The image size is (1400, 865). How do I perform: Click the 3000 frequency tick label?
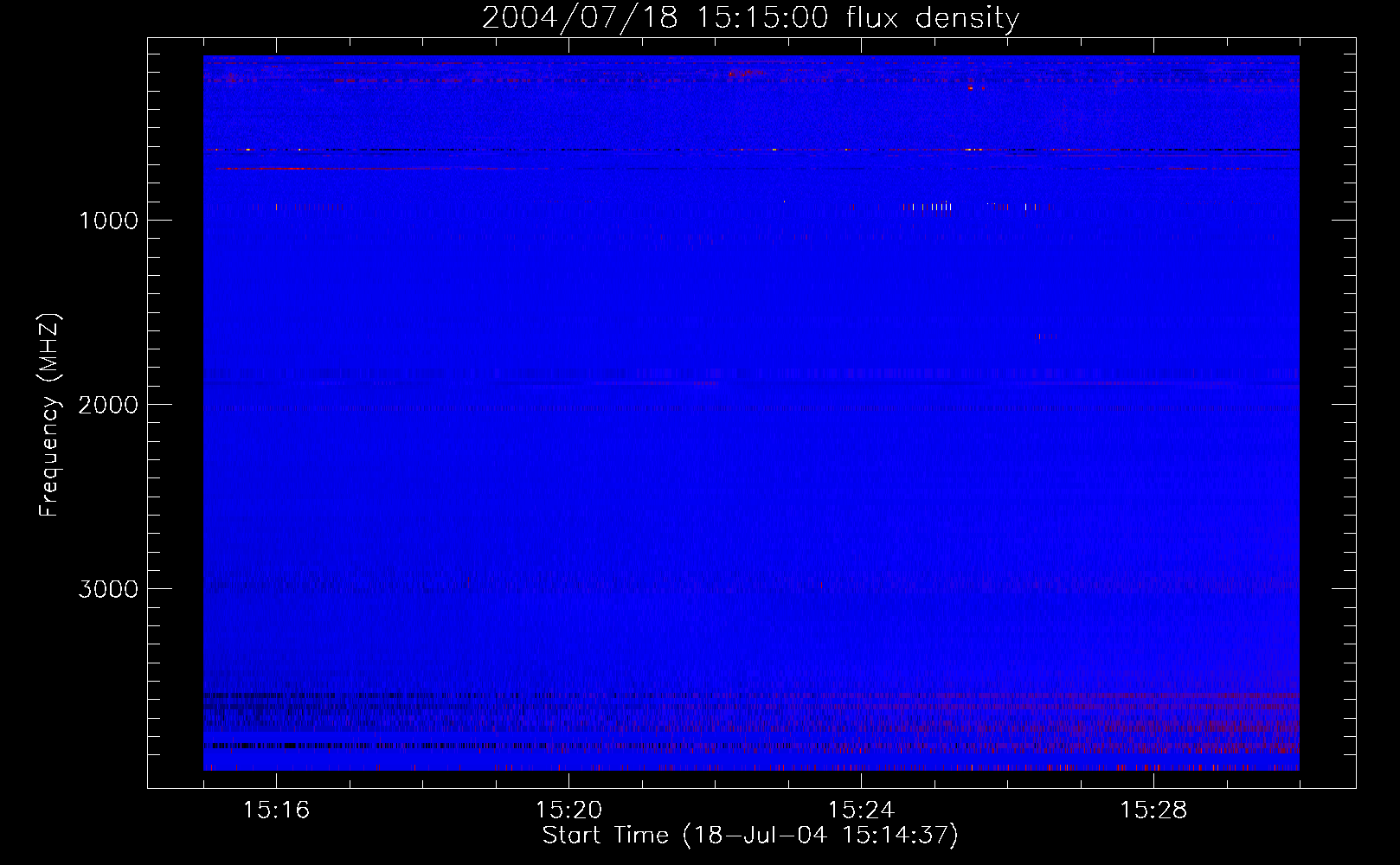point(108,589)
